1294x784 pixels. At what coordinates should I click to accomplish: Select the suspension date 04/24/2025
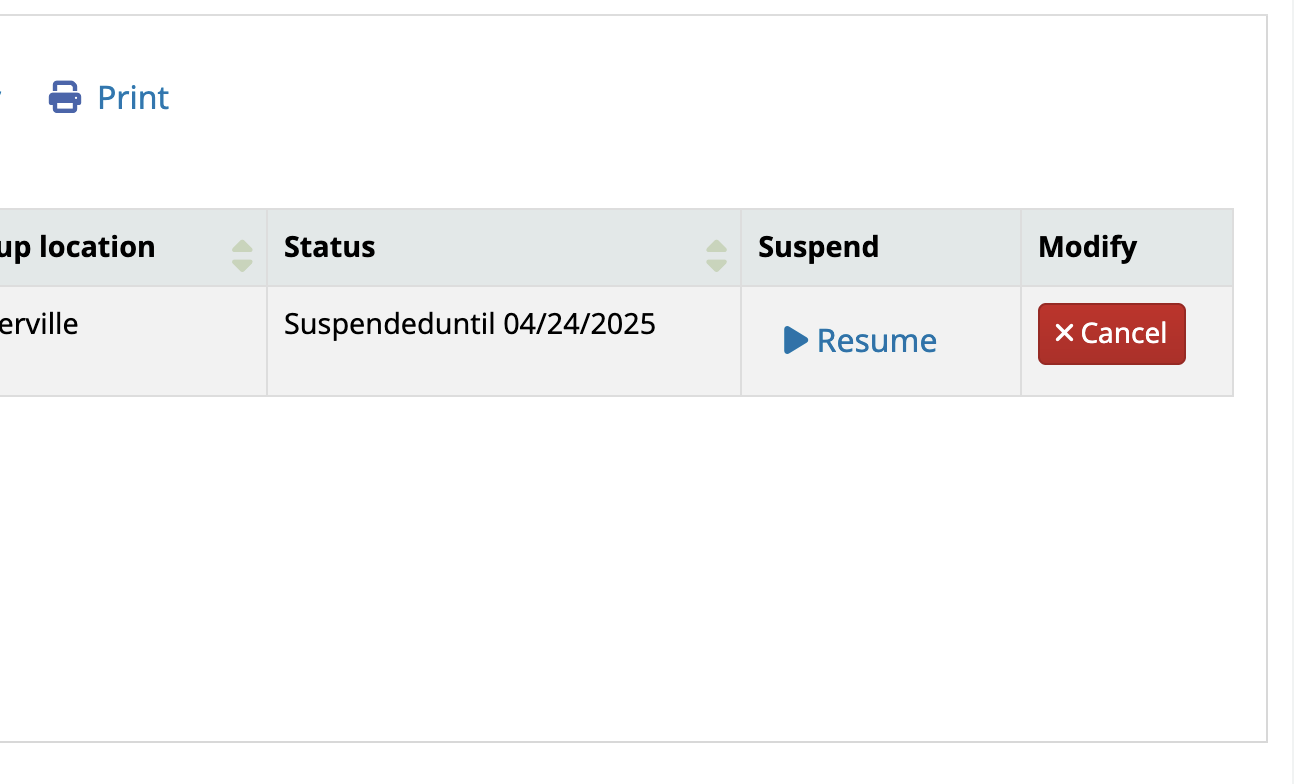pos(579,324)
